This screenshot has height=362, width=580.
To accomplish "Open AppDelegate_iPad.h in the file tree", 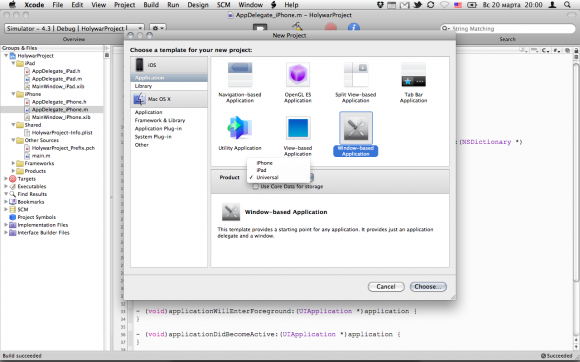I will (55, 71).
